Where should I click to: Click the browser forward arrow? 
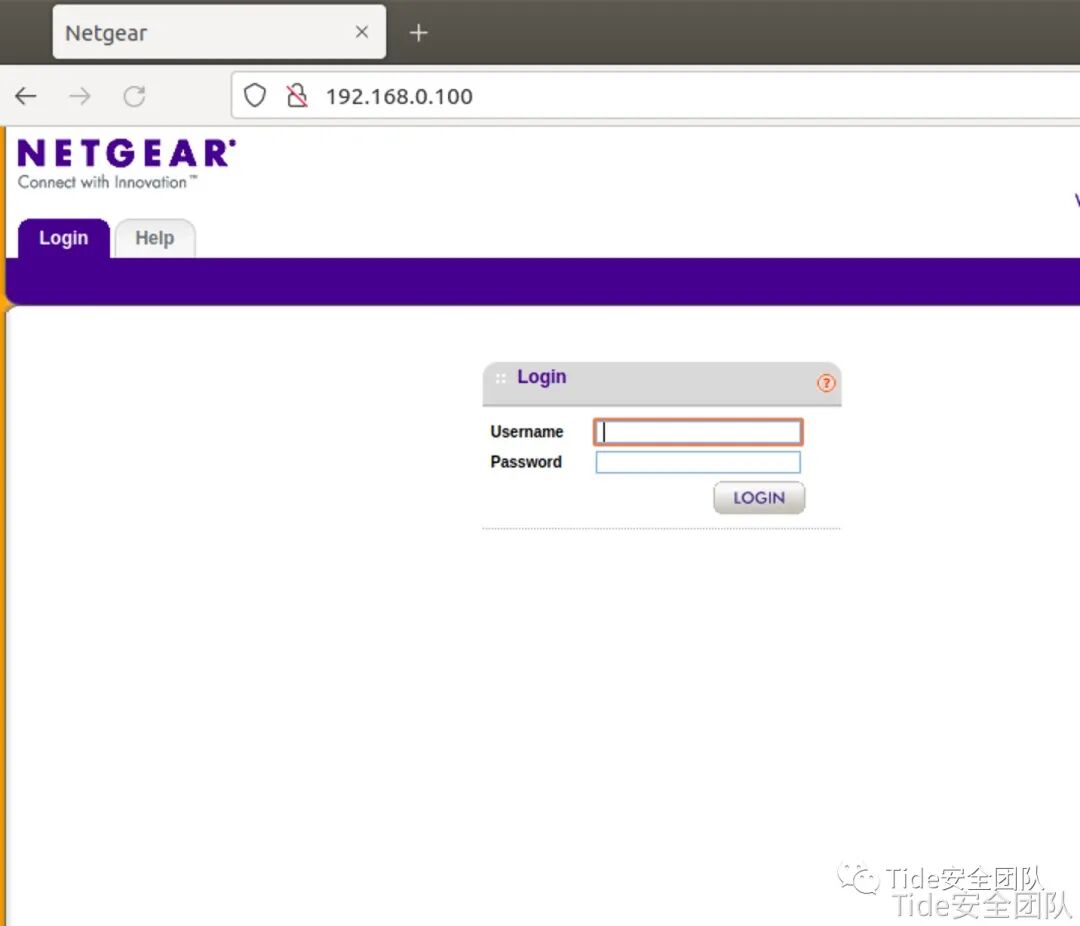[x=80, y=96]
